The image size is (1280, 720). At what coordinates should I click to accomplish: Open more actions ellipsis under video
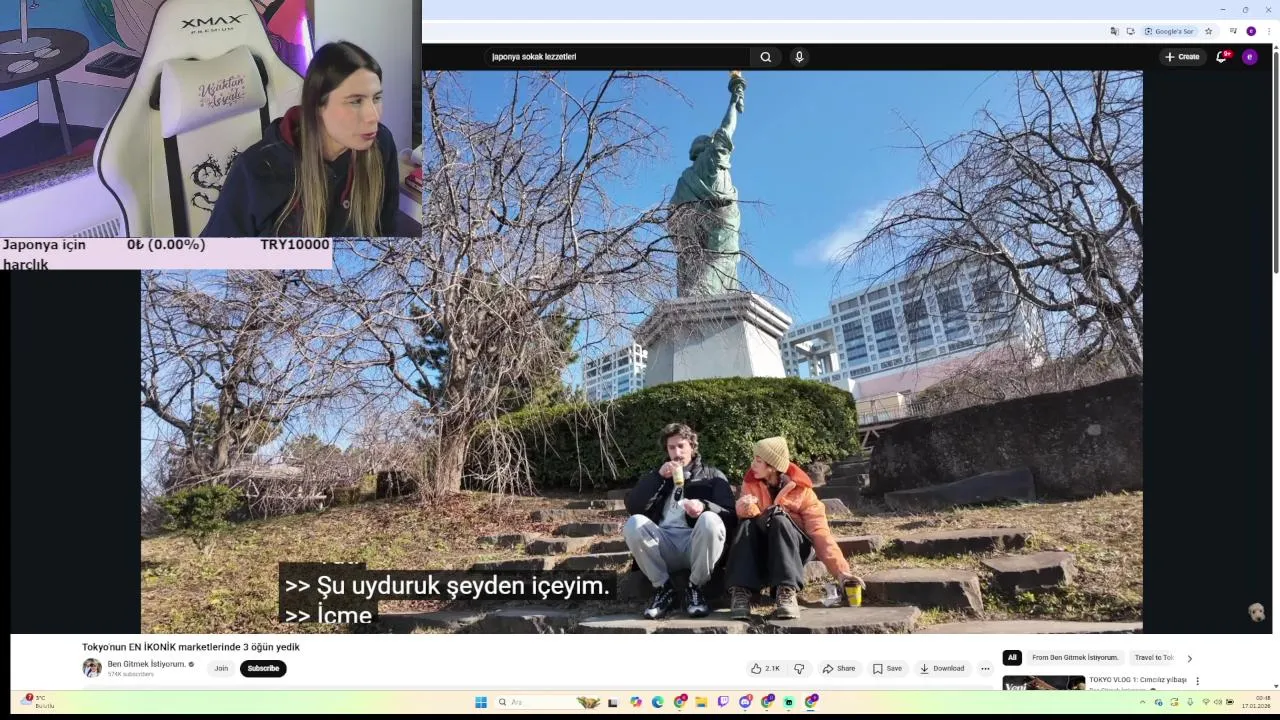[985, 668]
